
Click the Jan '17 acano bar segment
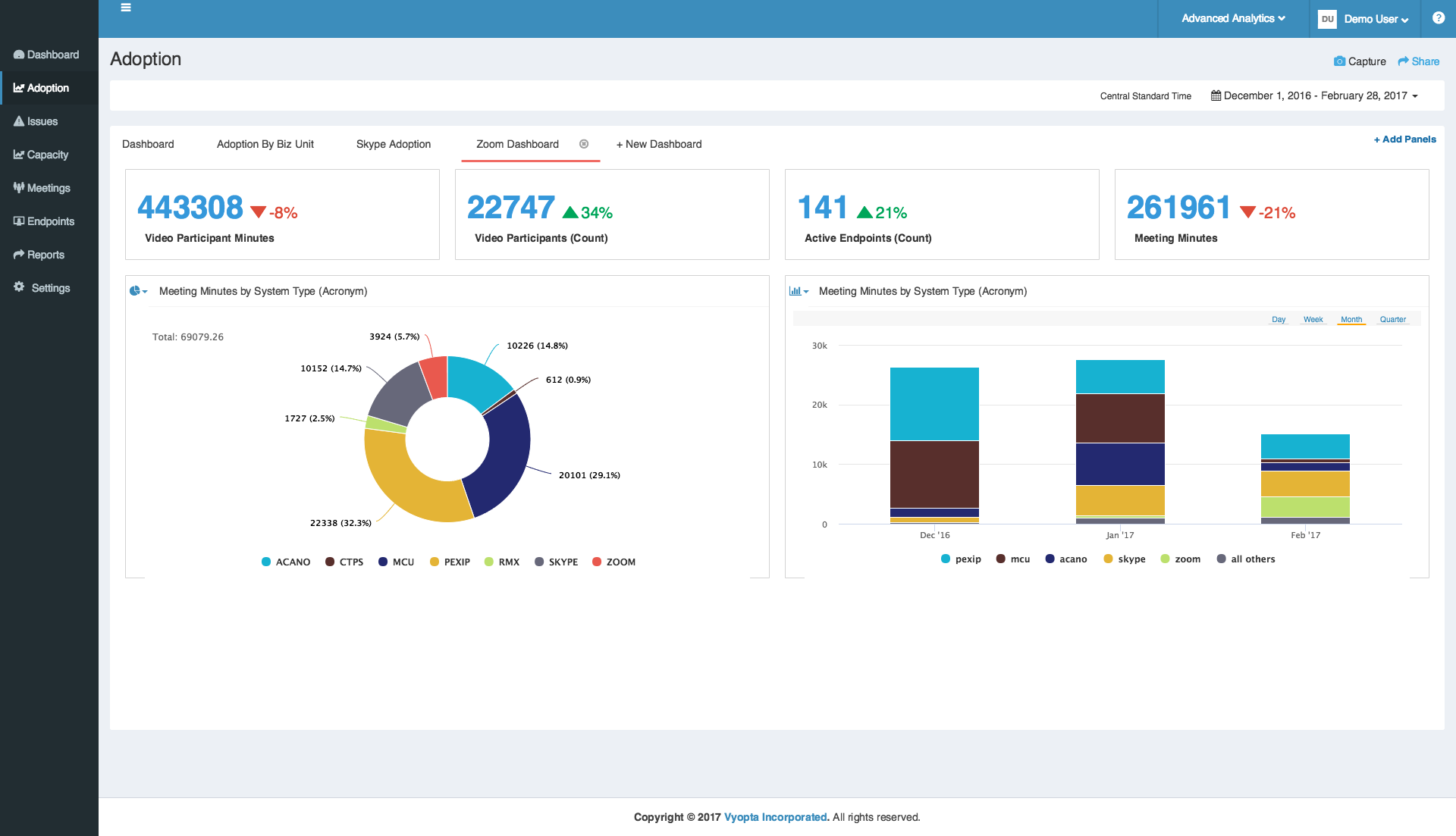(1120, 464)
